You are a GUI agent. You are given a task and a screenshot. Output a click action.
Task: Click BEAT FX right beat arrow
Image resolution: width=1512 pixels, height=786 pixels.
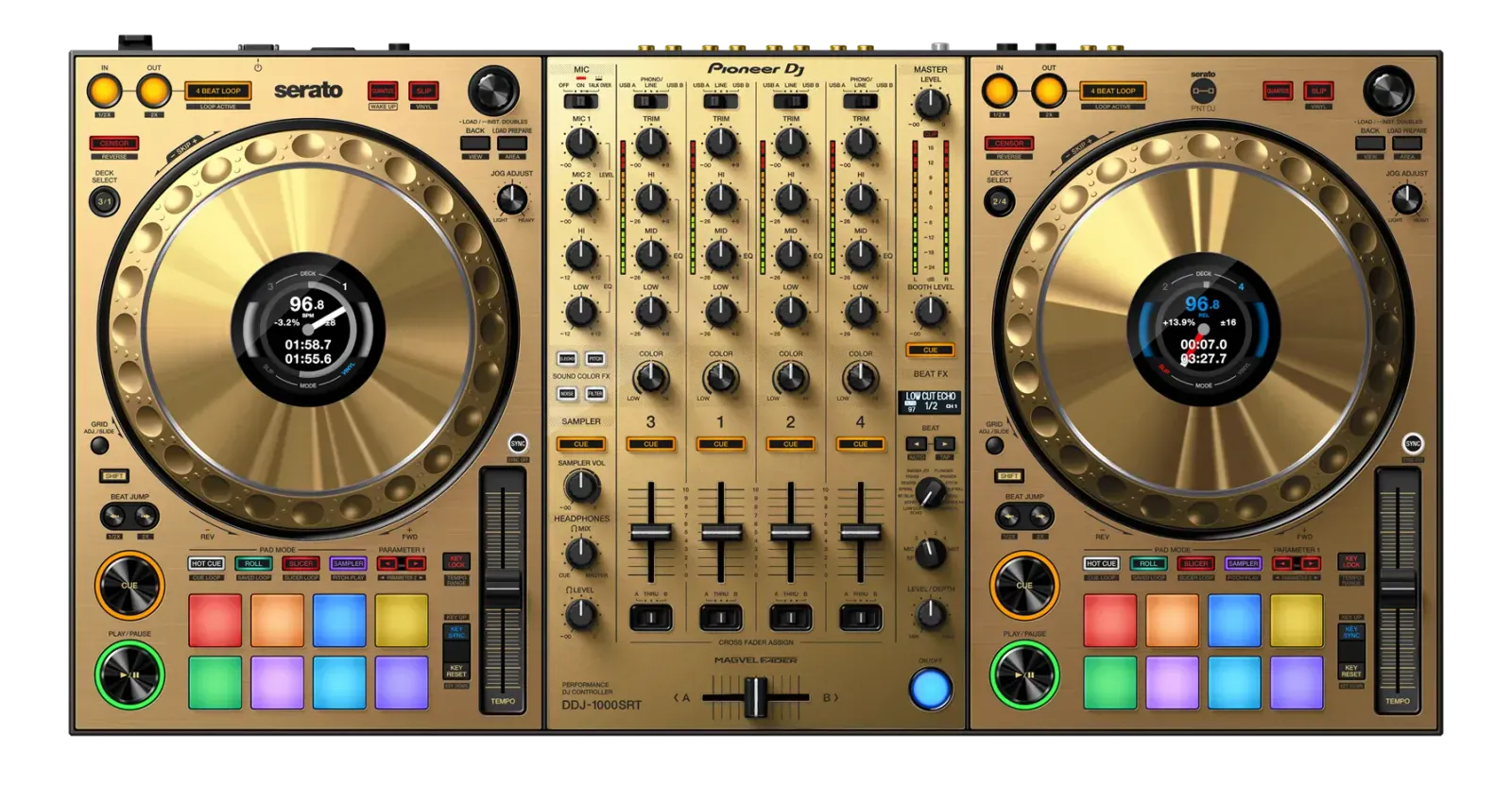(x=944, y=444)
